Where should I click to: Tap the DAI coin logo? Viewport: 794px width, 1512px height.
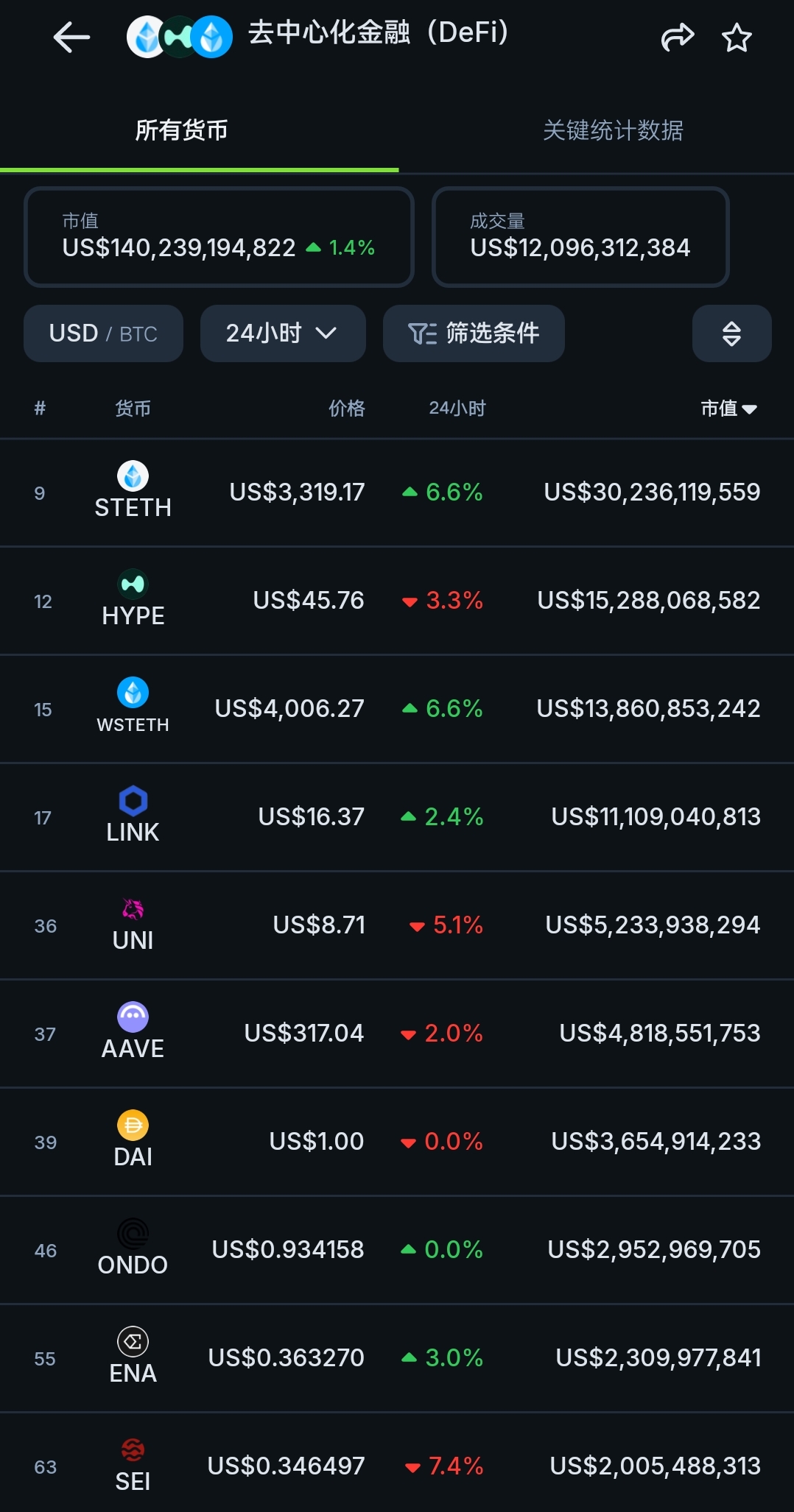(133, 1126)
